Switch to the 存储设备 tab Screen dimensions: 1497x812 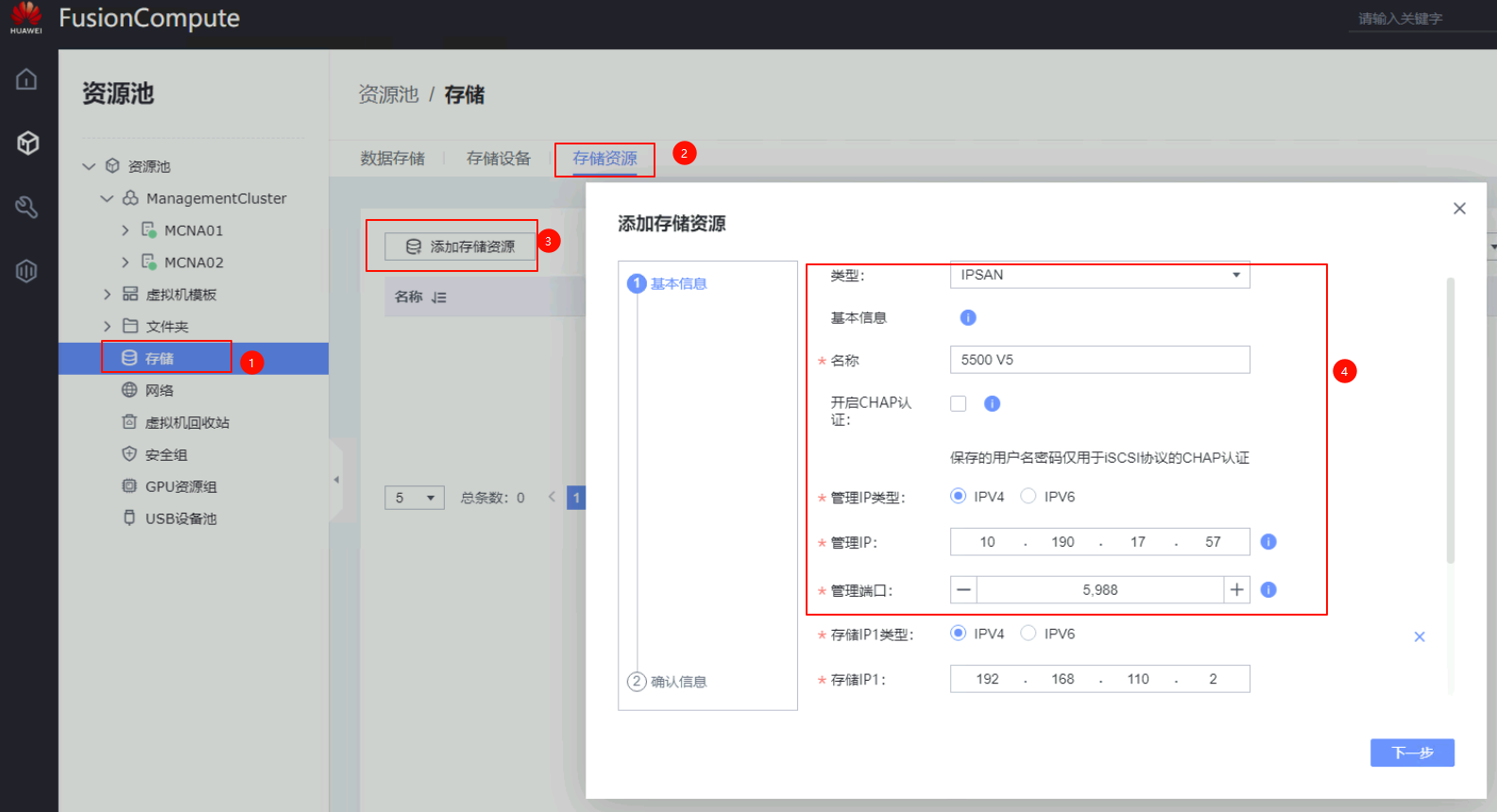(x=499, y=159)
